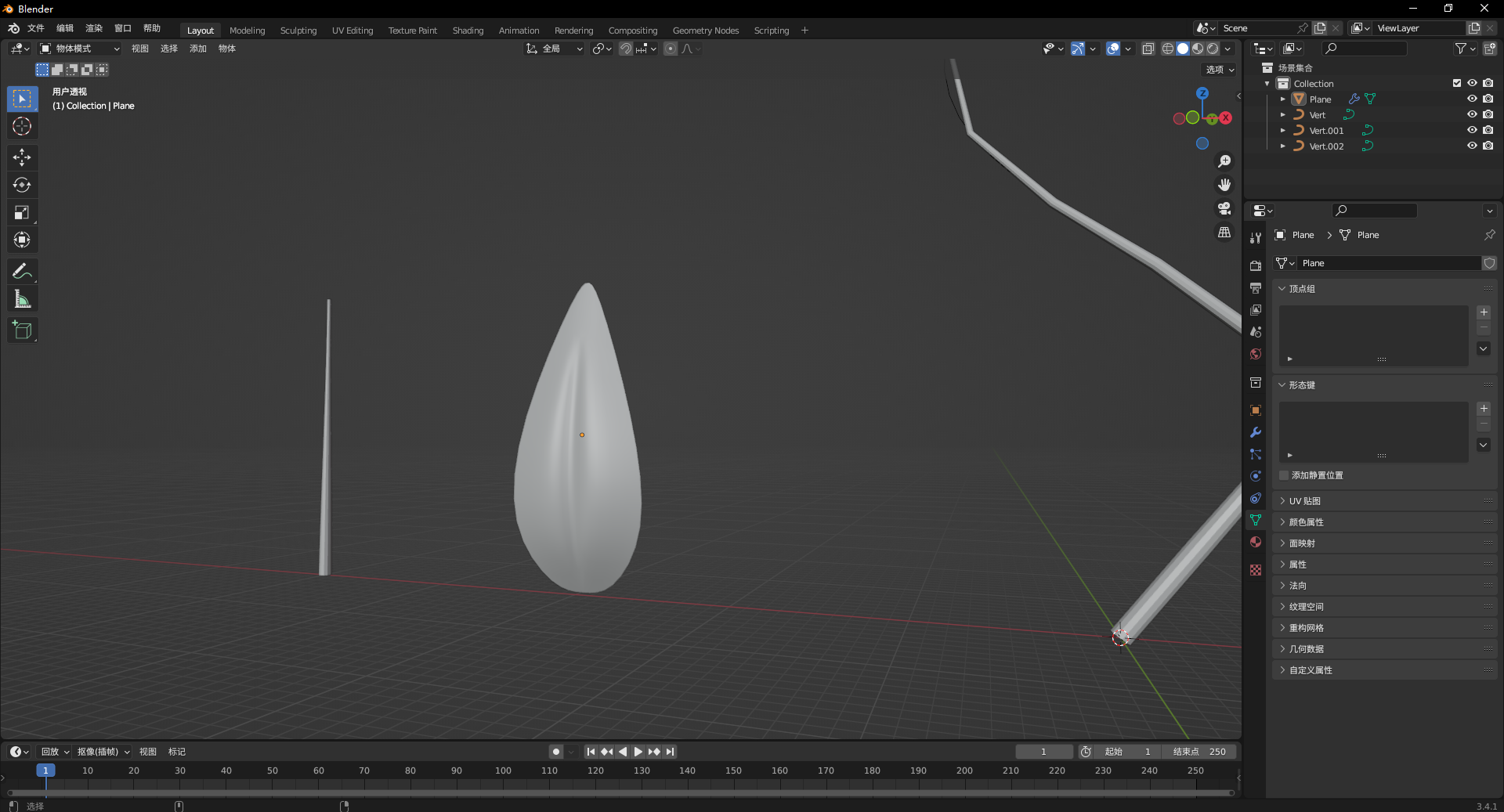Open the 文件 menu
This screenshot has width=1504, height=812.
(x=36, y=28)
